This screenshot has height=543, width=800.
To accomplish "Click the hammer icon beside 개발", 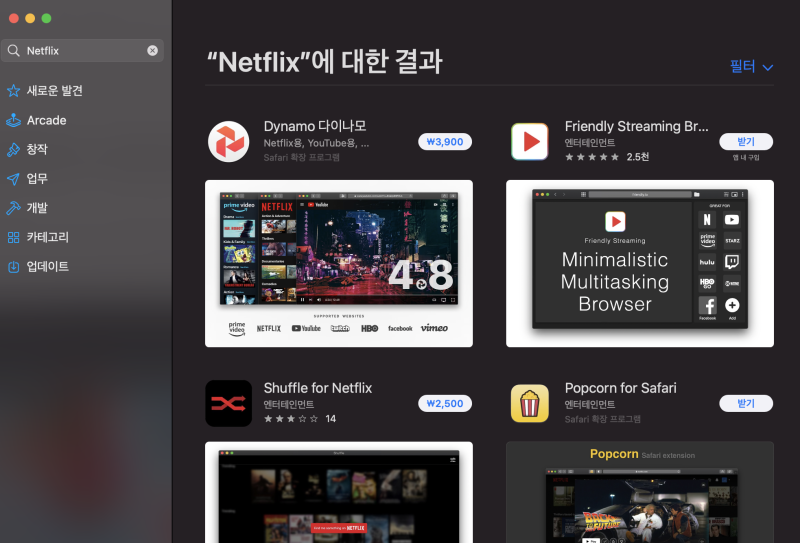I will (x=13, y=208).
